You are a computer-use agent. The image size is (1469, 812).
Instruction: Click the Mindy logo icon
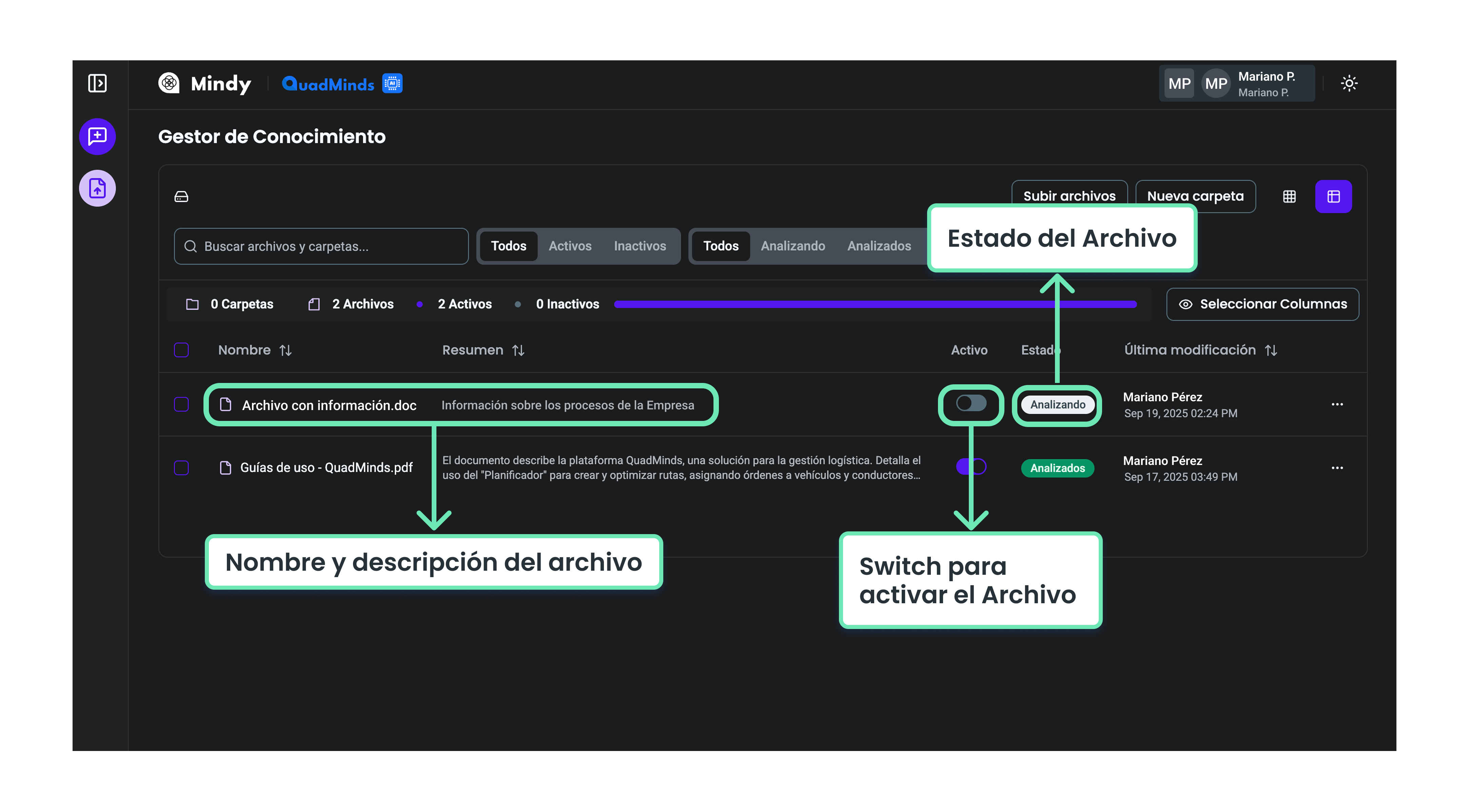pos(169,83)
